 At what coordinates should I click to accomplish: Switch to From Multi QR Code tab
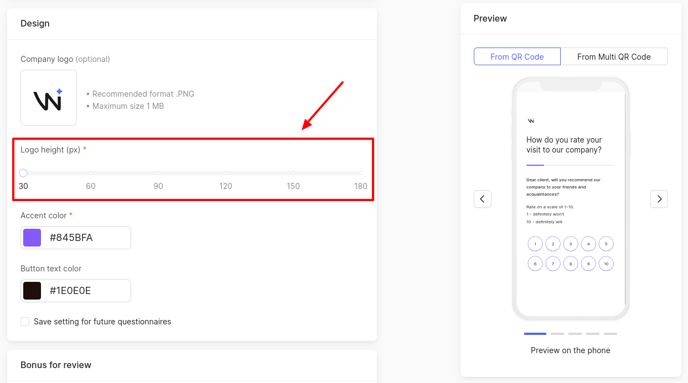pyautogui.click(x=614, y=57)
